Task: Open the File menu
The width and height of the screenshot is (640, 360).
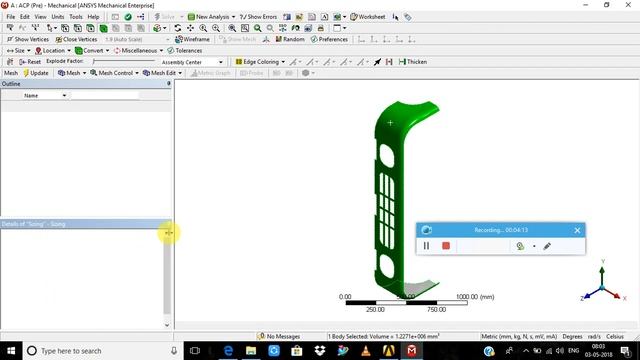Action: (x=11, y=17)
